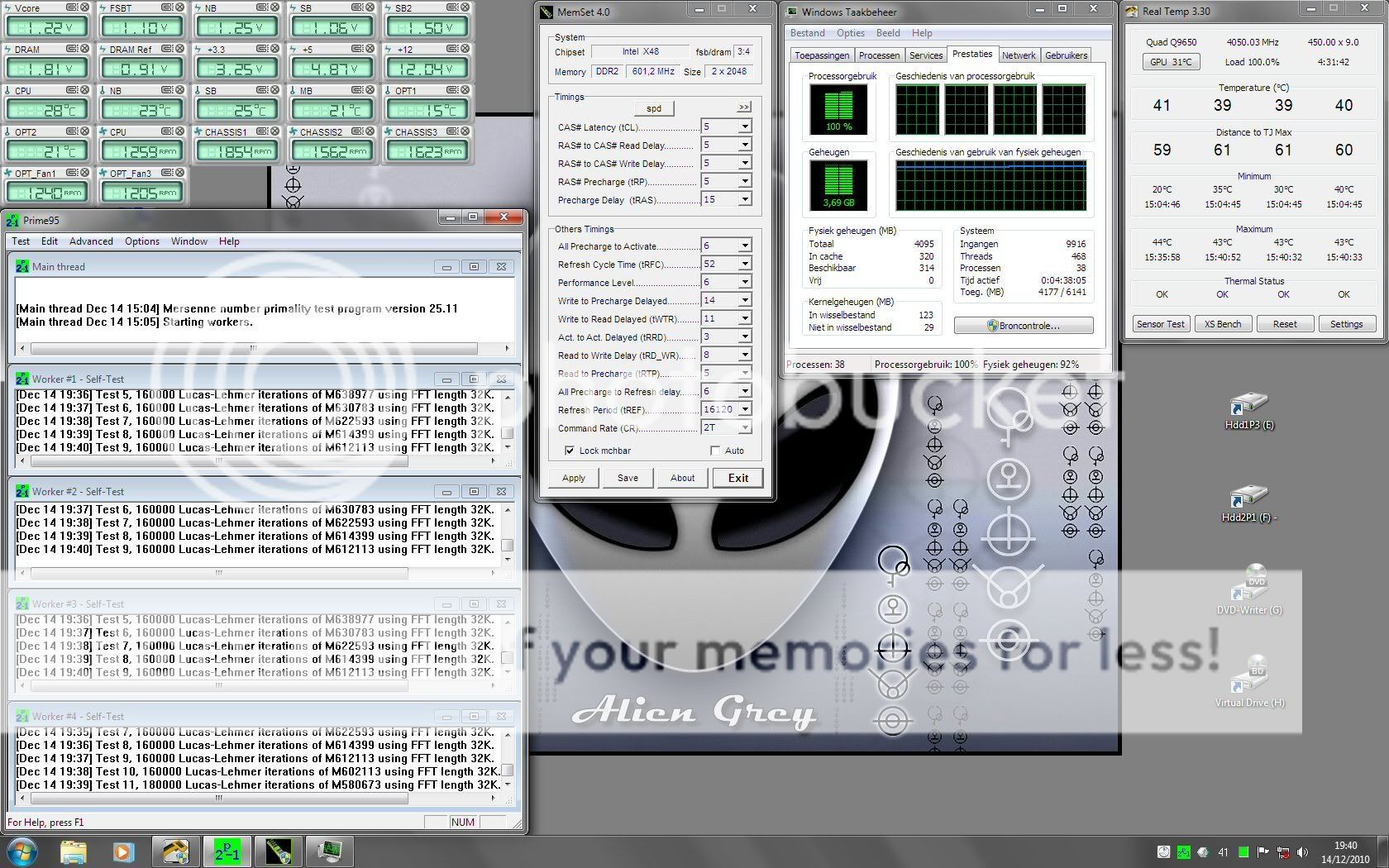
Task: Click the XS Bench button in Real Temp
Action: point(1223,324)
